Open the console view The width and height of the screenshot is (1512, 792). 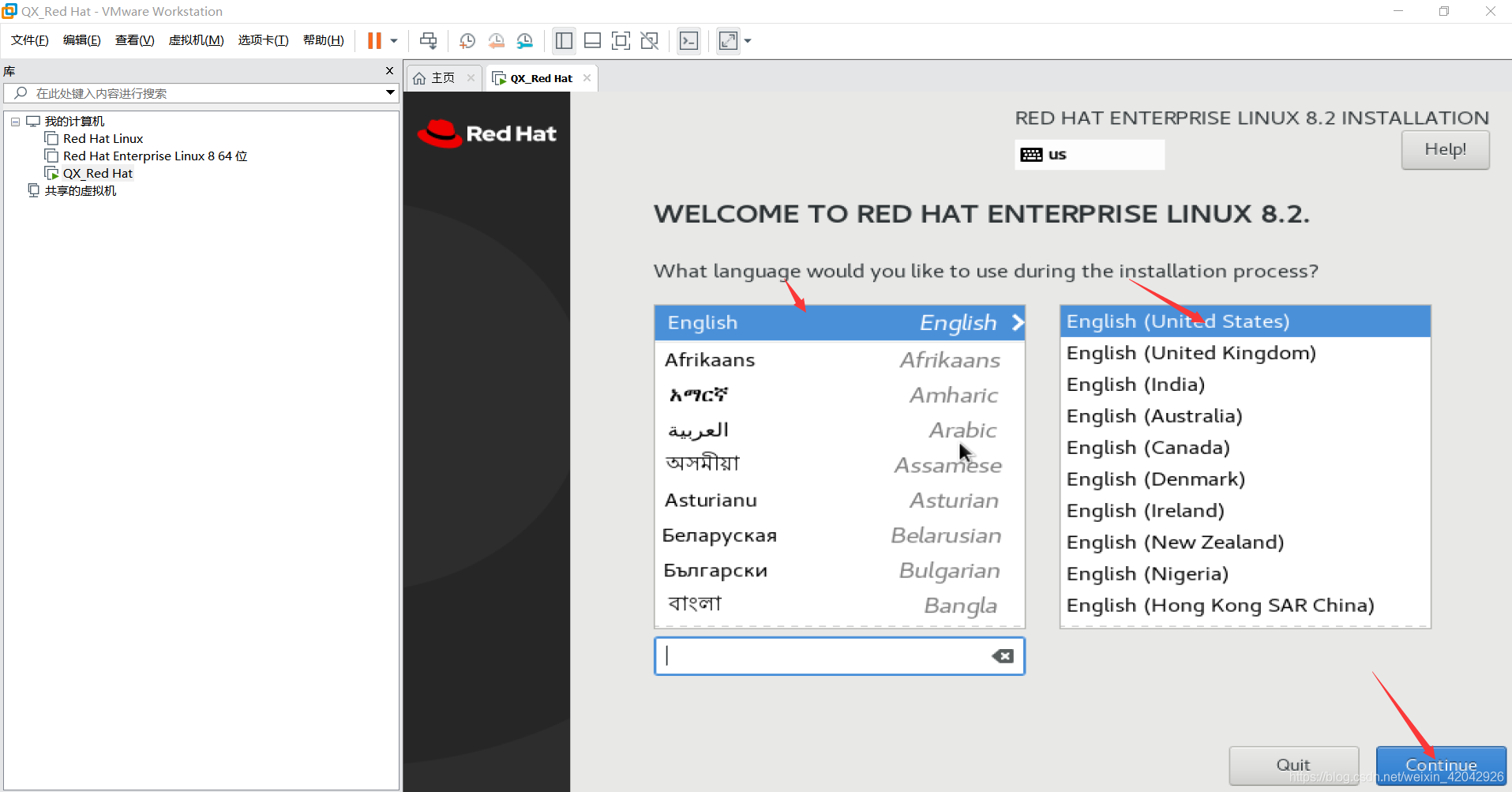688,41
